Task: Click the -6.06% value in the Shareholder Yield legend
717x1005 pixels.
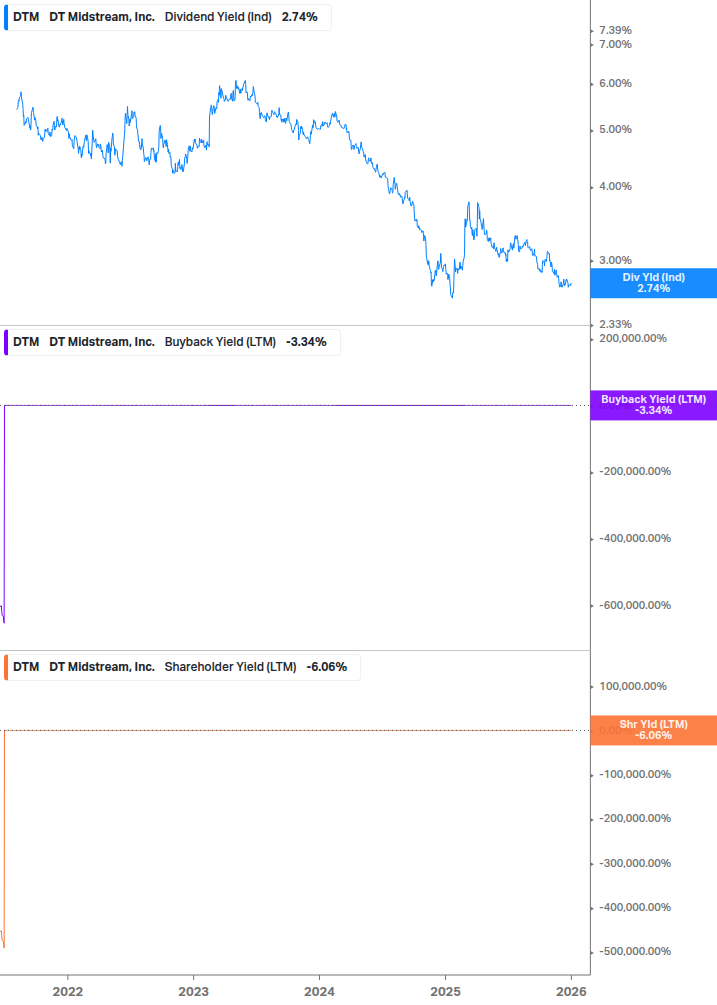Action: coord(326,667)
